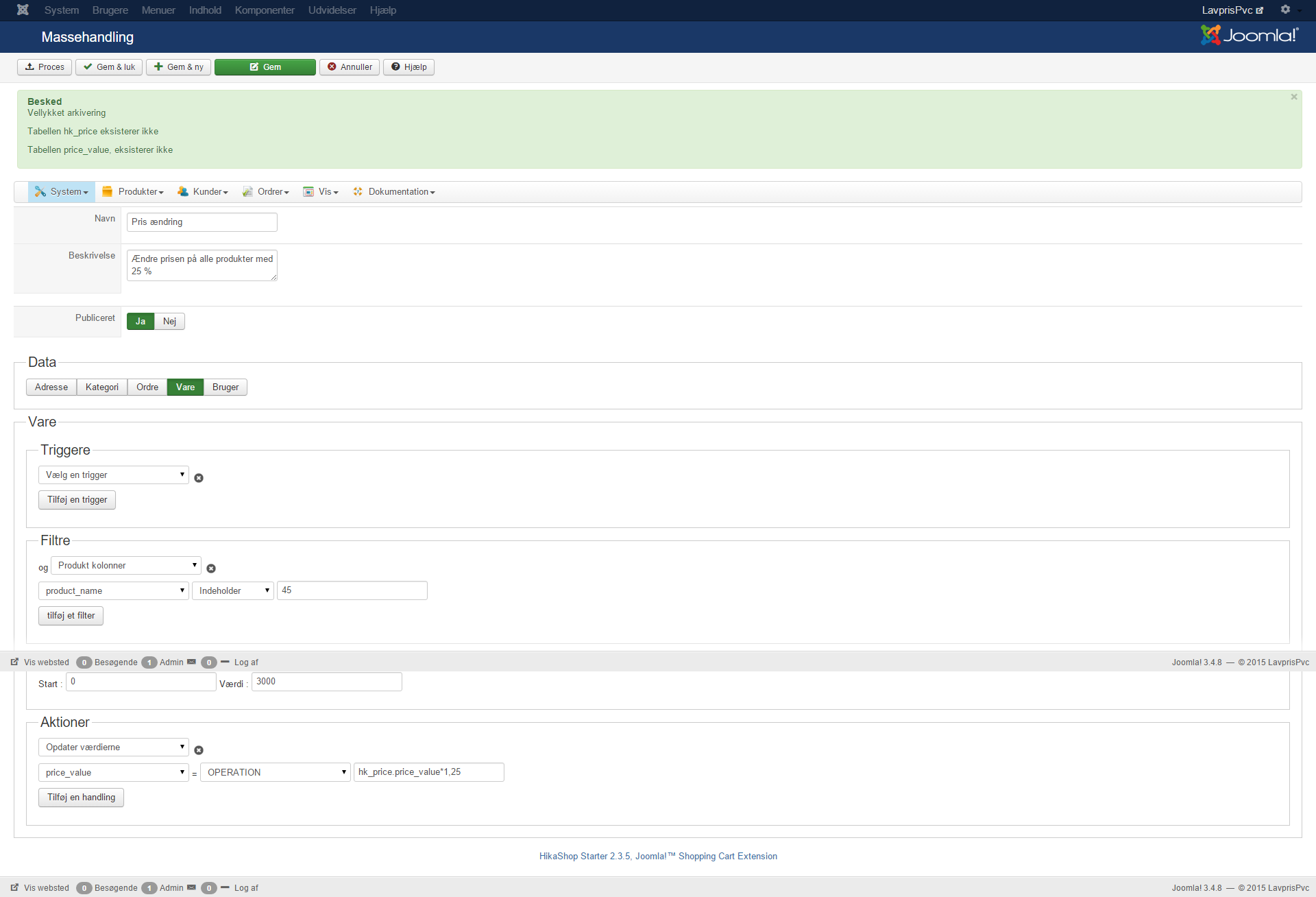Switch to the Kategori data tab
The image size is (1316, 897).
point(102,387)
